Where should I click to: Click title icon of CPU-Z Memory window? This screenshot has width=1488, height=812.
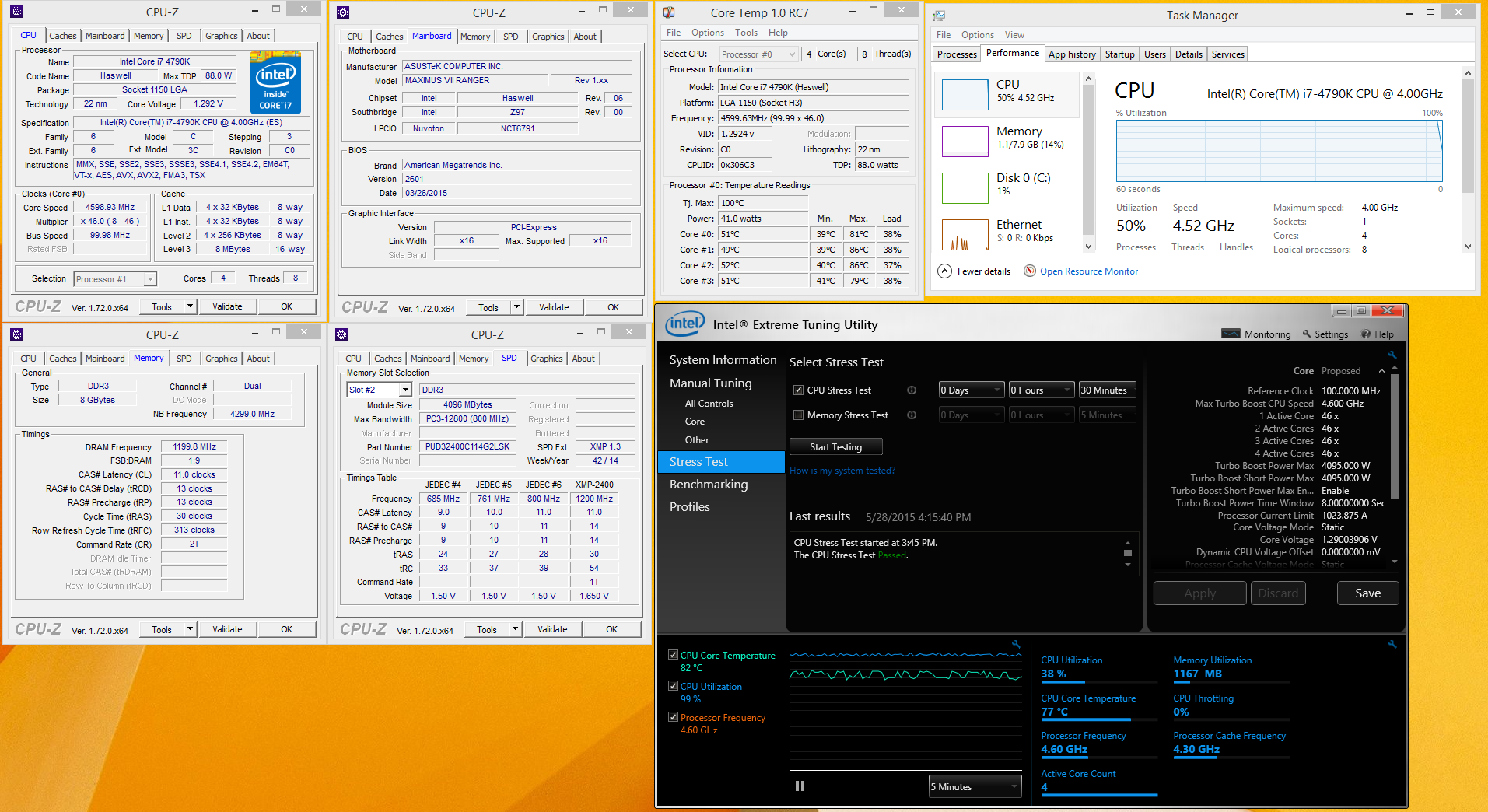pos(16,334)
